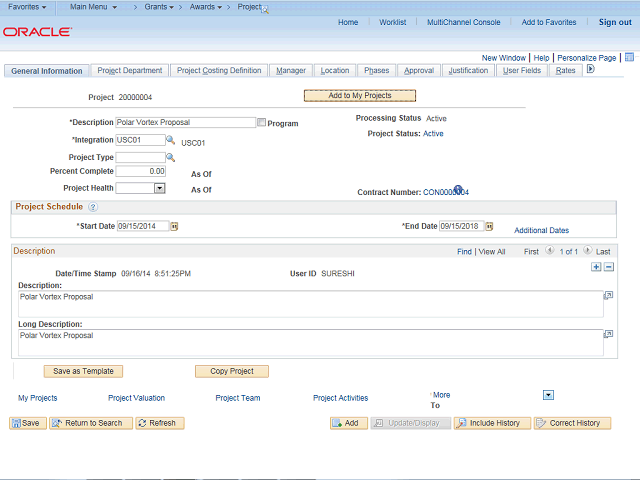640x480 pixels.
Task: Toggle the Program checkbox
Action: click(x=262, y=123)
